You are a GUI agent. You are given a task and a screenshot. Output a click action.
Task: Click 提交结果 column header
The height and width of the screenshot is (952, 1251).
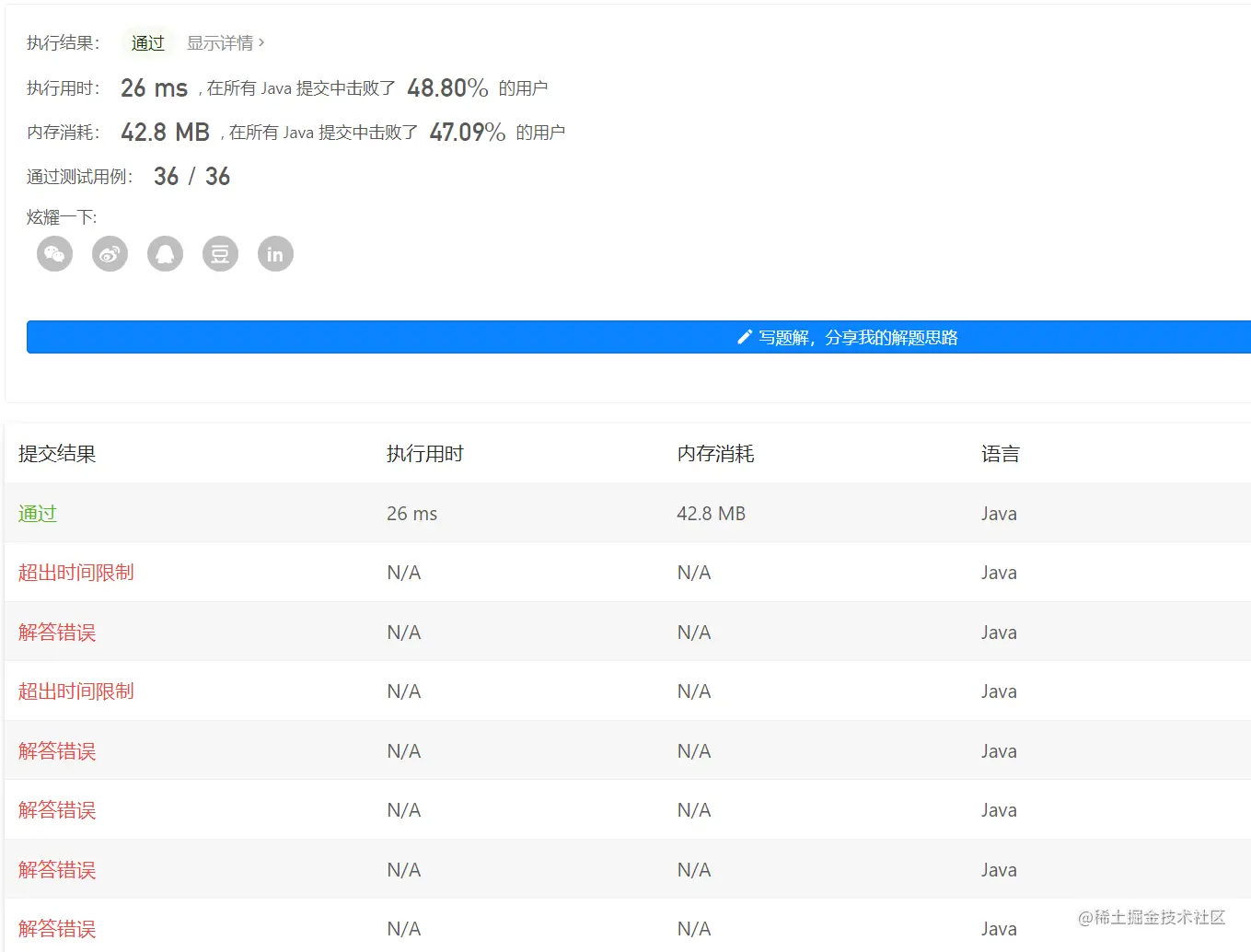[57, 454]
